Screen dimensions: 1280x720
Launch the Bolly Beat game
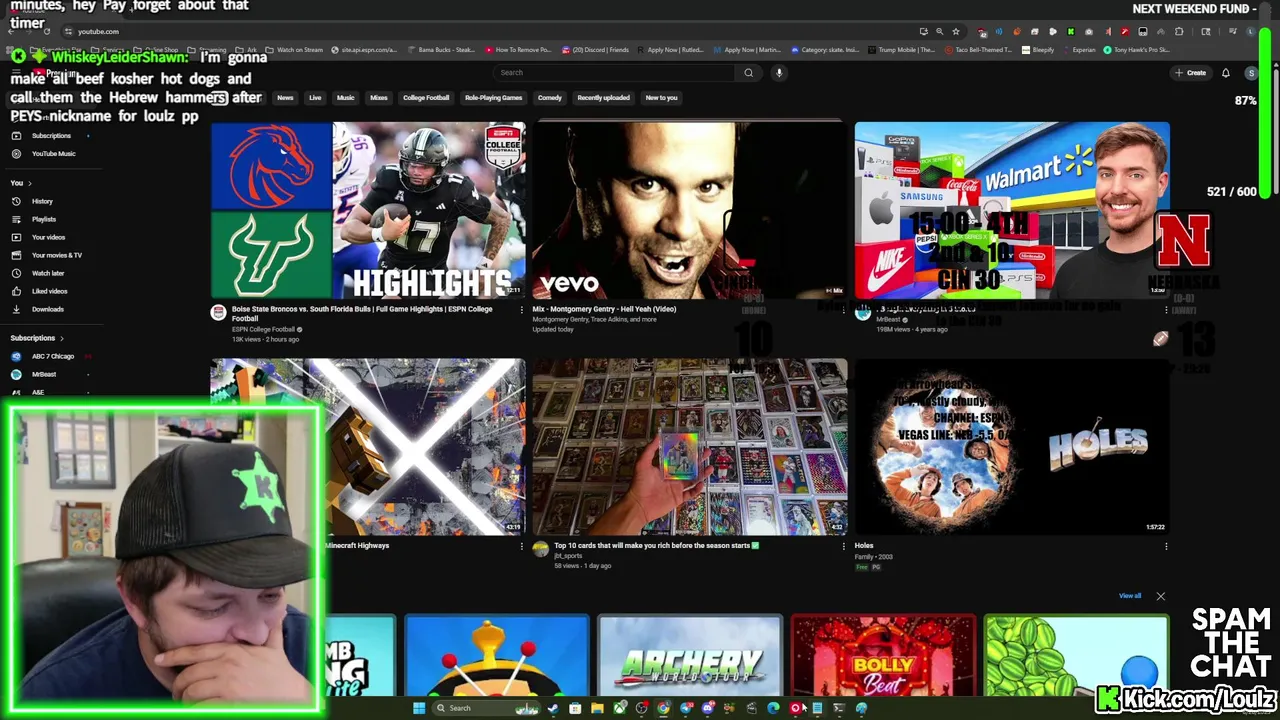pyautogui.click(x=883, y=655)
